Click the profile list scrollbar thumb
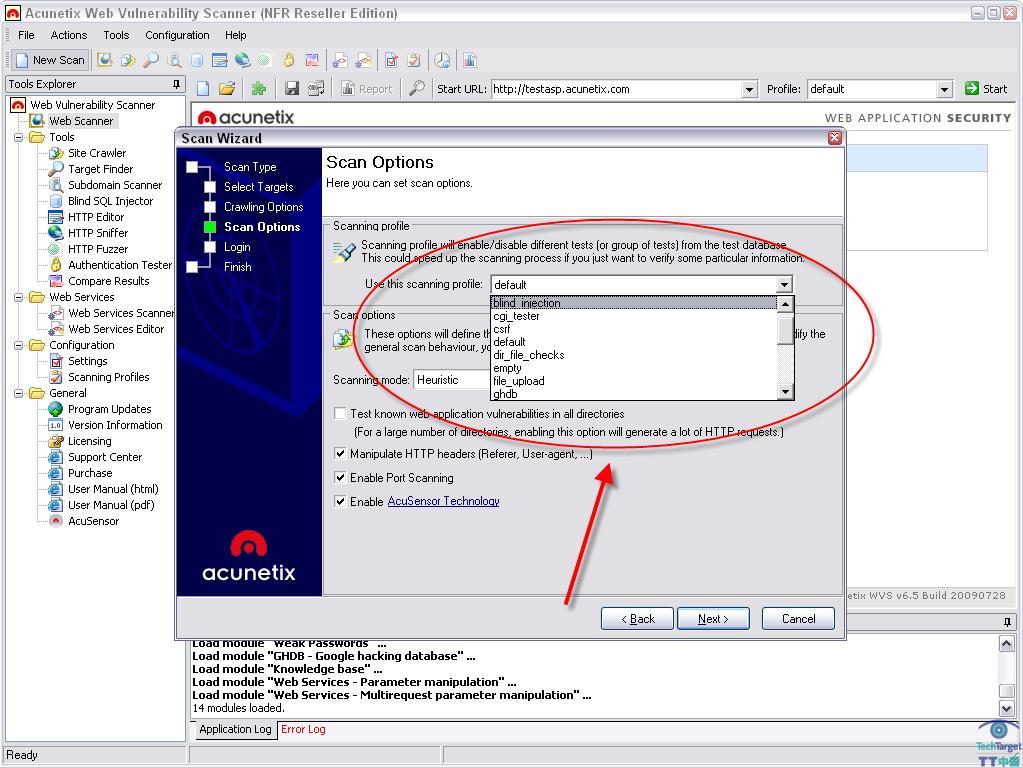The height and width of the screenshot is (768, 1023). (x=786, y=330)
